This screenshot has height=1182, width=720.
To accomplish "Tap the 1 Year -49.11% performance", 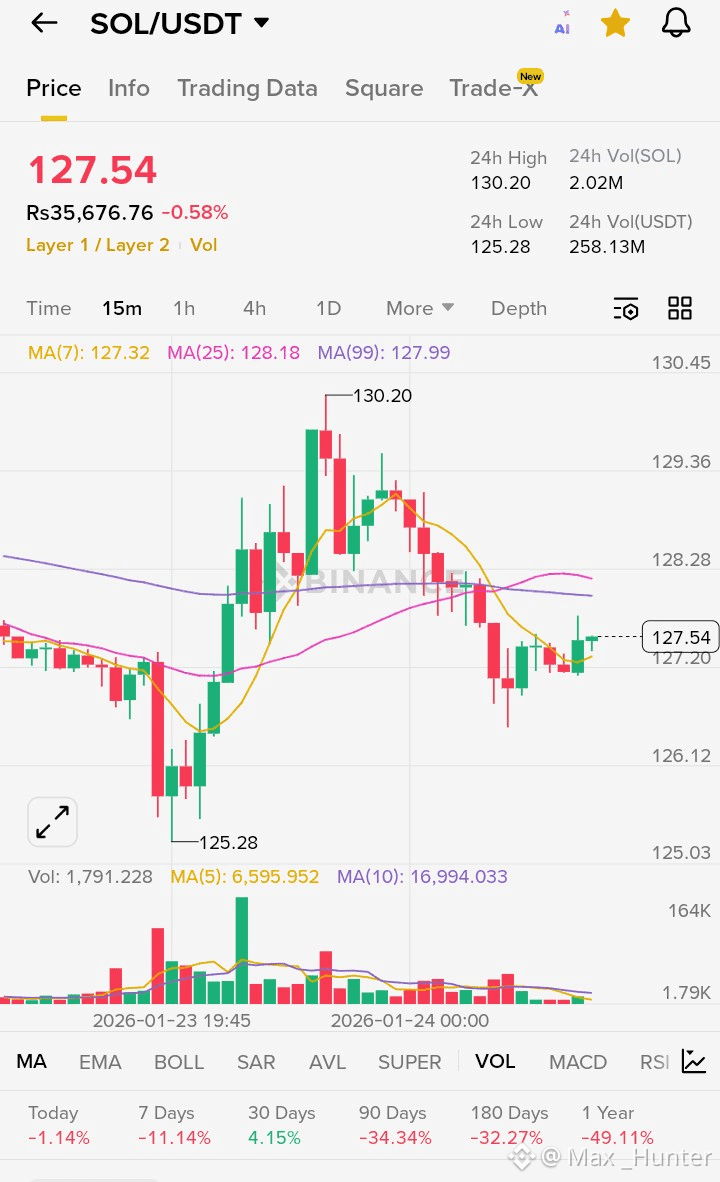I will tap(617, 1125).
